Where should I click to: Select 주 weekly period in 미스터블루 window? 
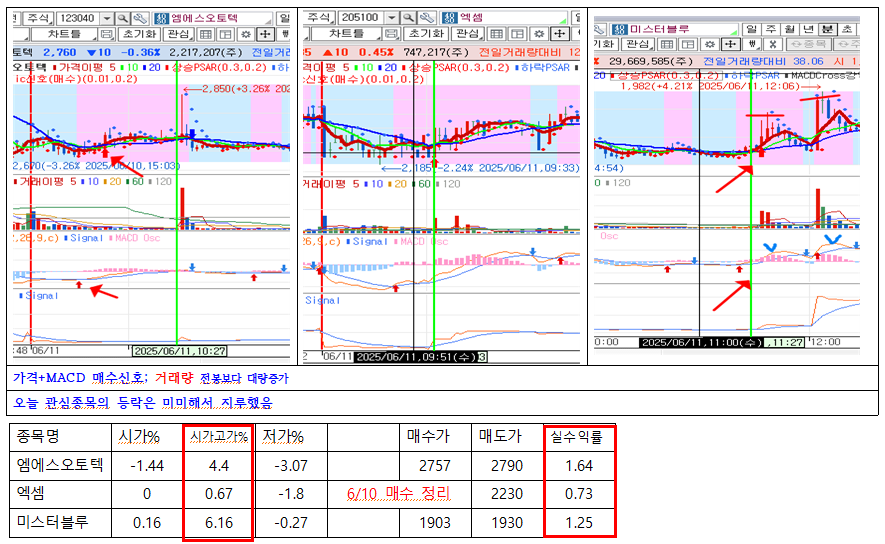[x=770, y=29]
